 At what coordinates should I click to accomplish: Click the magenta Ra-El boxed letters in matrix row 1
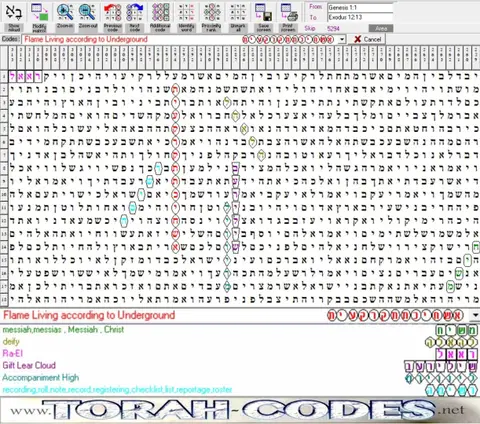(25, 76)
